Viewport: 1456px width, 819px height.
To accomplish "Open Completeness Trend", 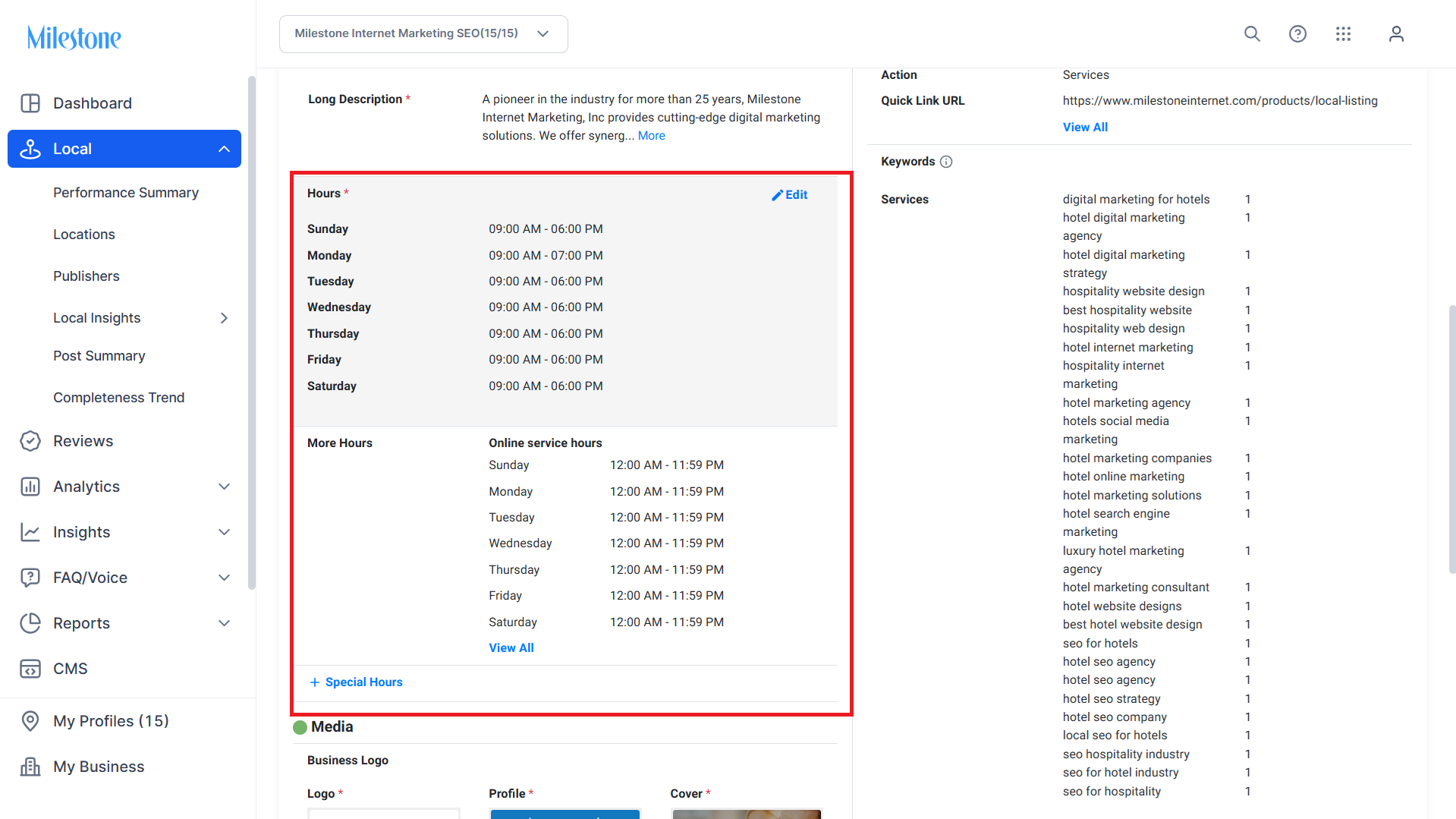I will (x=119, y=398).
